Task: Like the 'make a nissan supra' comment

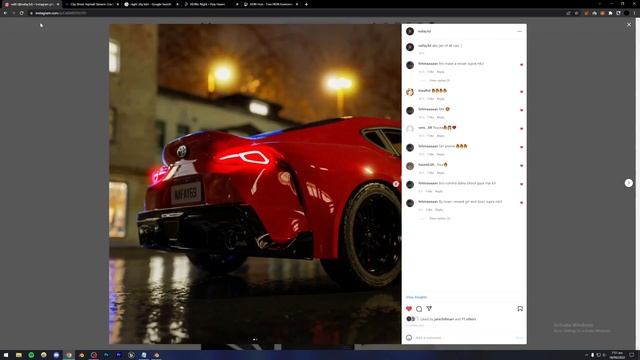Action: point(522,64)
